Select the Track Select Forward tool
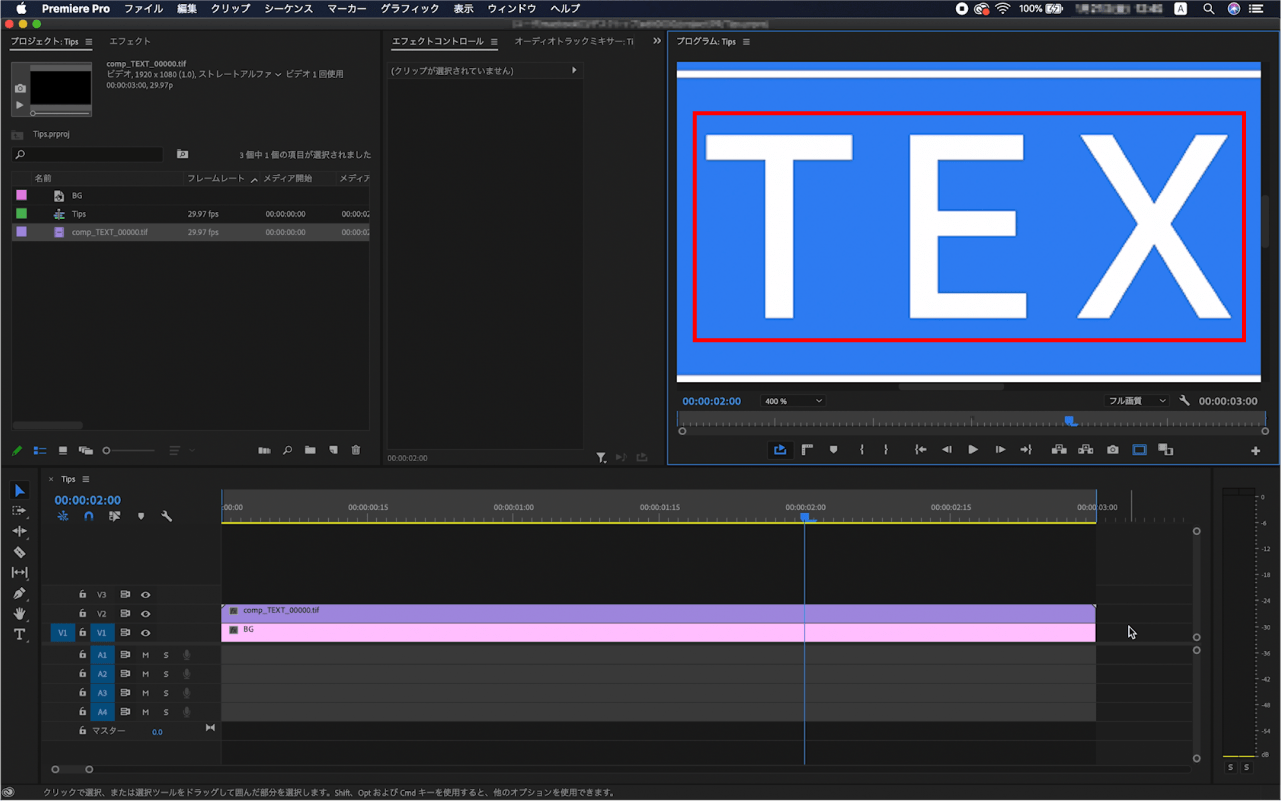 tap(19, 510)
